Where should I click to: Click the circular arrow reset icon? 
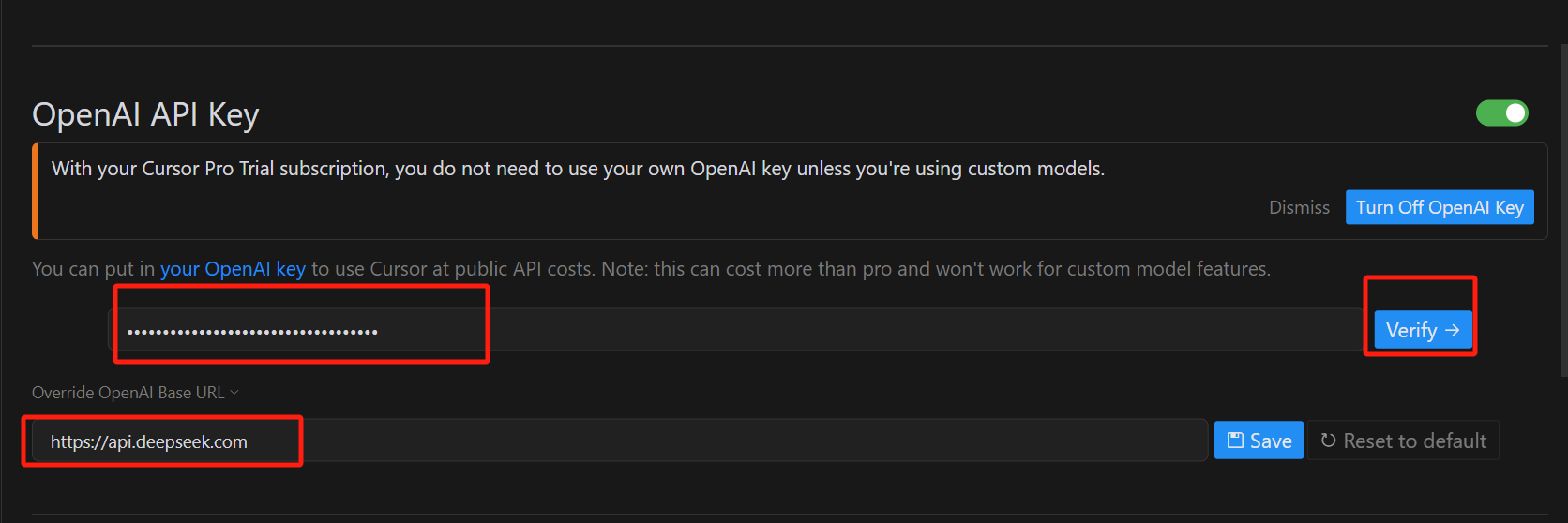pos(1328,441)
